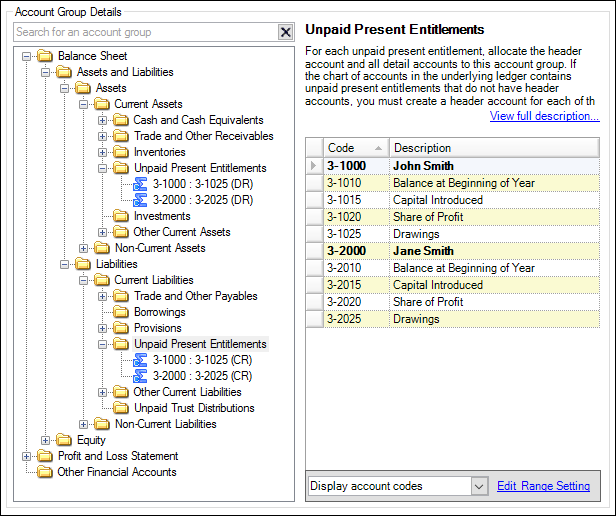Click the Unpaid Trust Distributions folder icon
The image size is (616, 516).
(x=122, y=408)
